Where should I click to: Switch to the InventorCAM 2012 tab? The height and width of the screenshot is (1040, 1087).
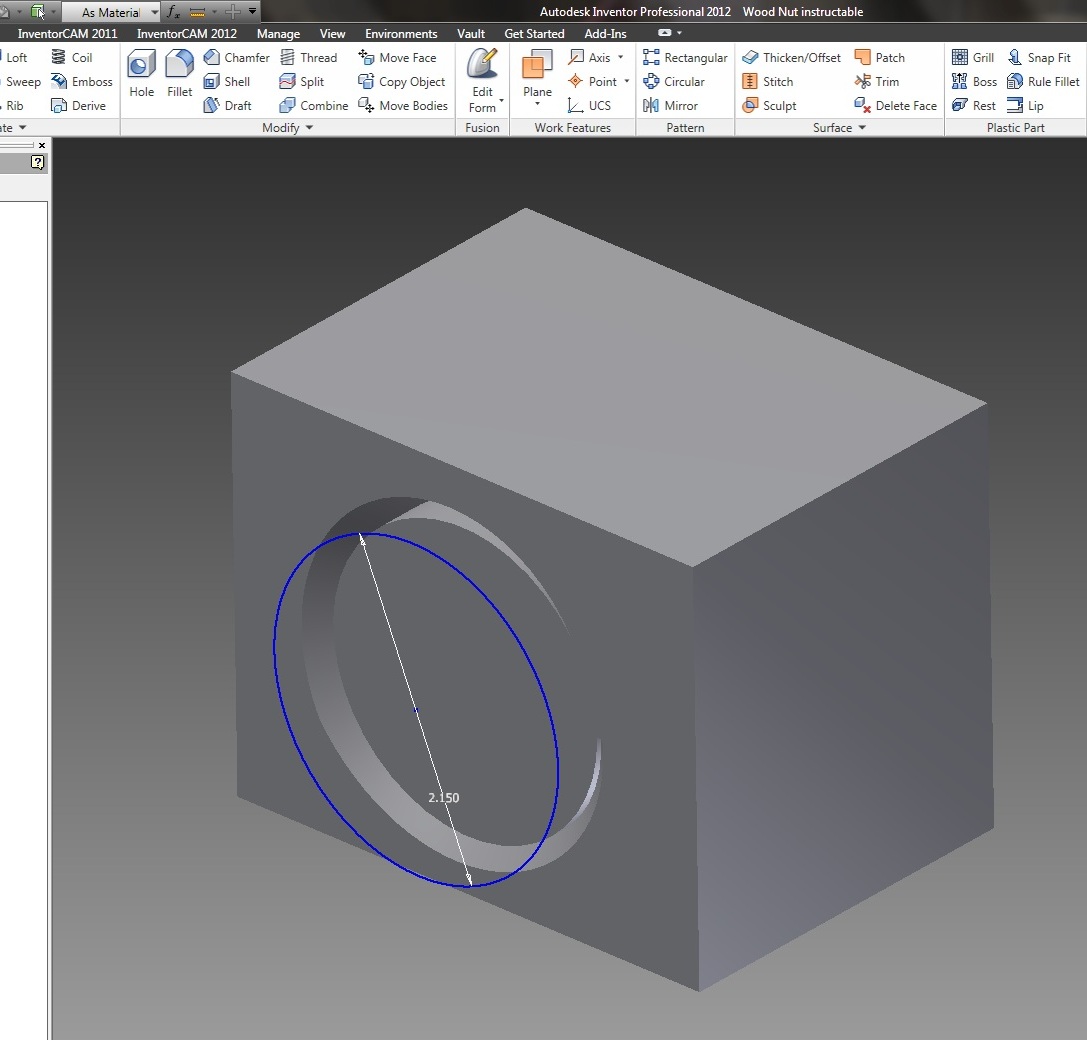point(186,33)
